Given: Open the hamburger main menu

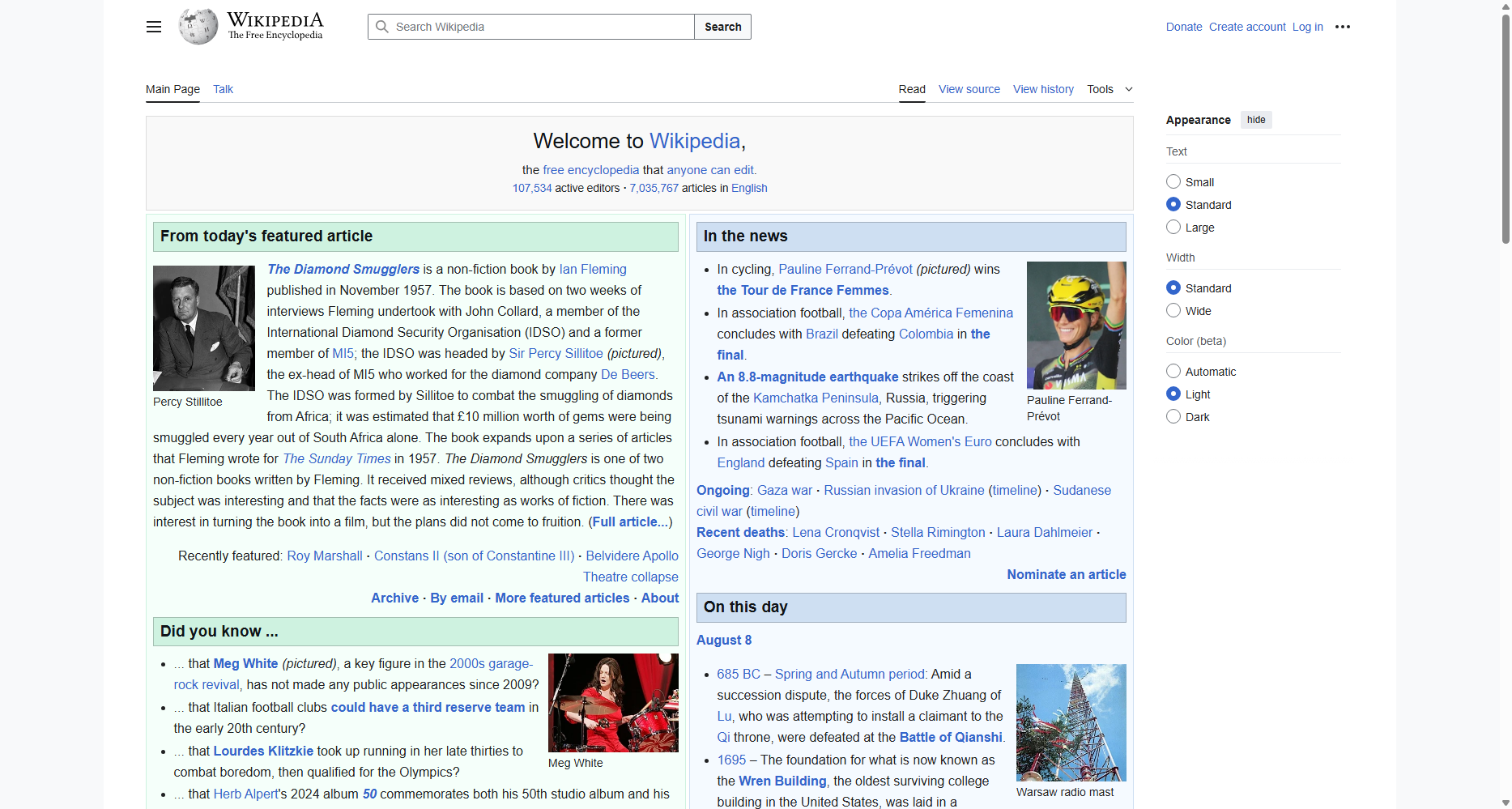Looking at the screenshot, I should [x=154, y=27].
